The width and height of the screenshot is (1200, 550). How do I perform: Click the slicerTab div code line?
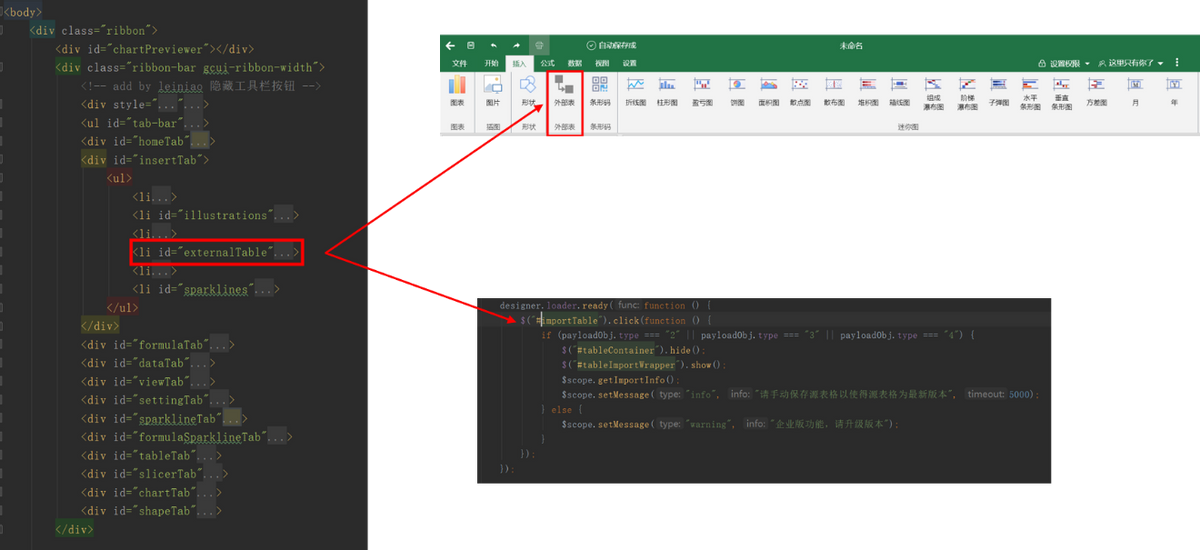155,474
